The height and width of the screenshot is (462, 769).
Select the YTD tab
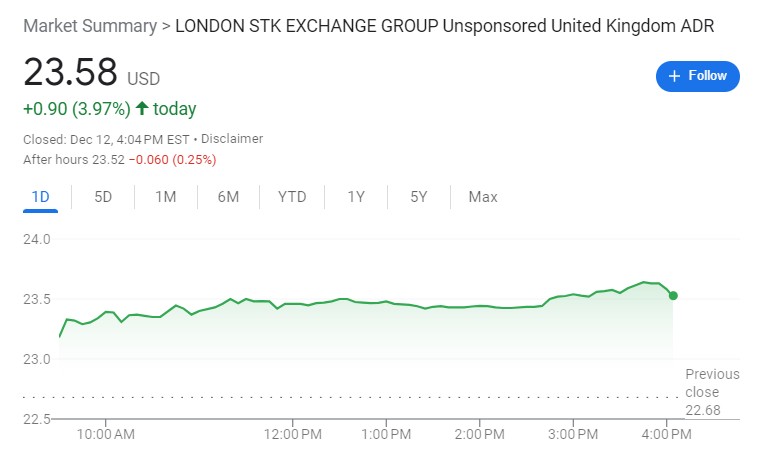coord(291,197)
